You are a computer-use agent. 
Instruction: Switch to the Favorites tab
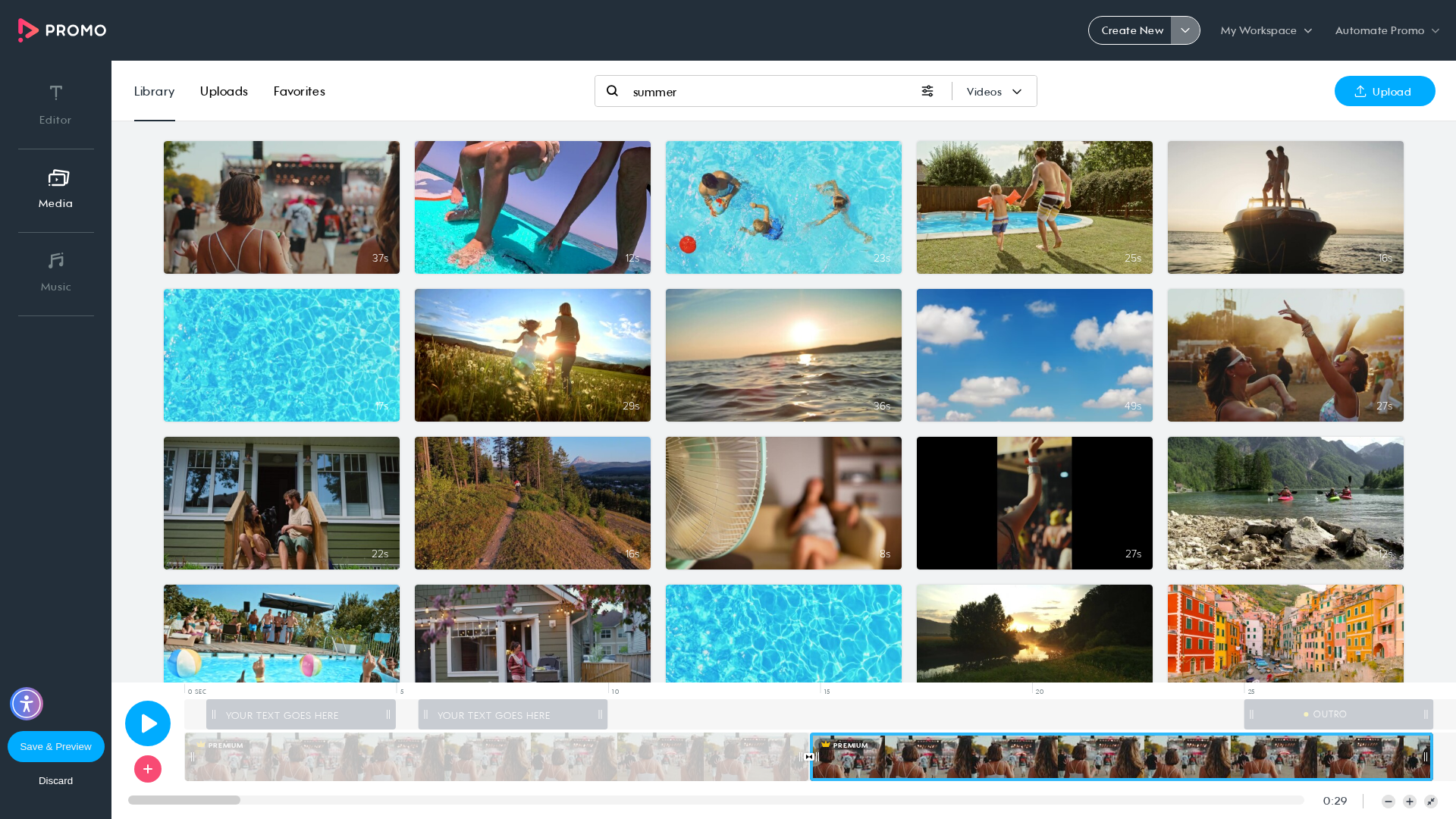(299, 91)
